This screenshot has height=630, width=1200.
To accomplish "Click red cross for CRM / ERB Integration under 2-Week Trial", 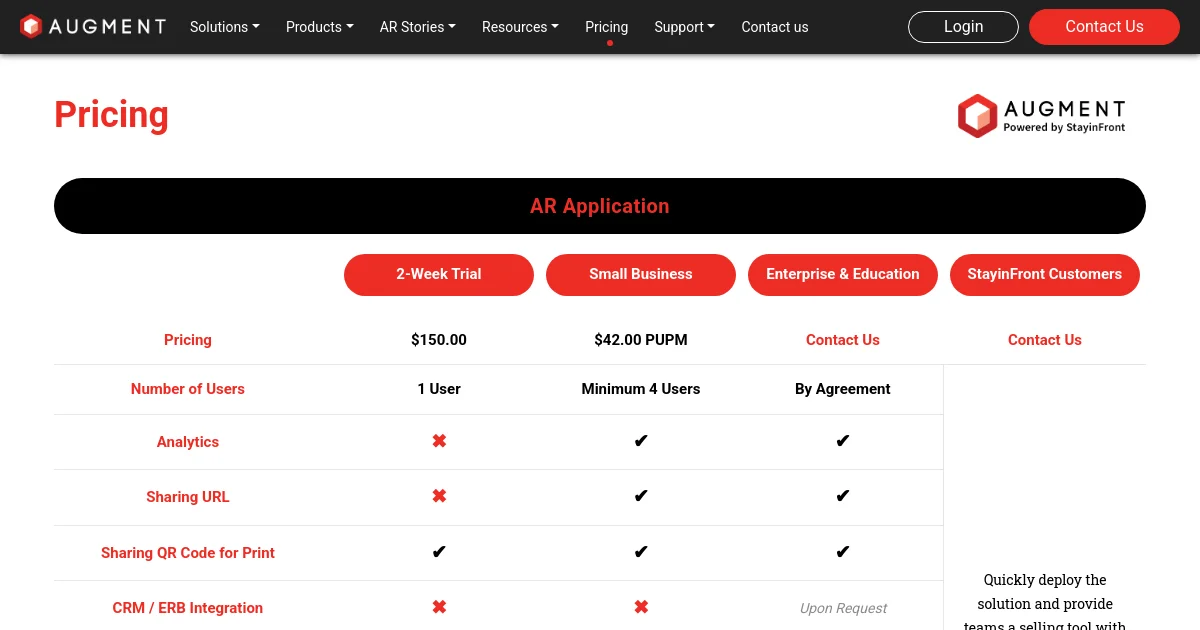I will (x=439, y=607).
